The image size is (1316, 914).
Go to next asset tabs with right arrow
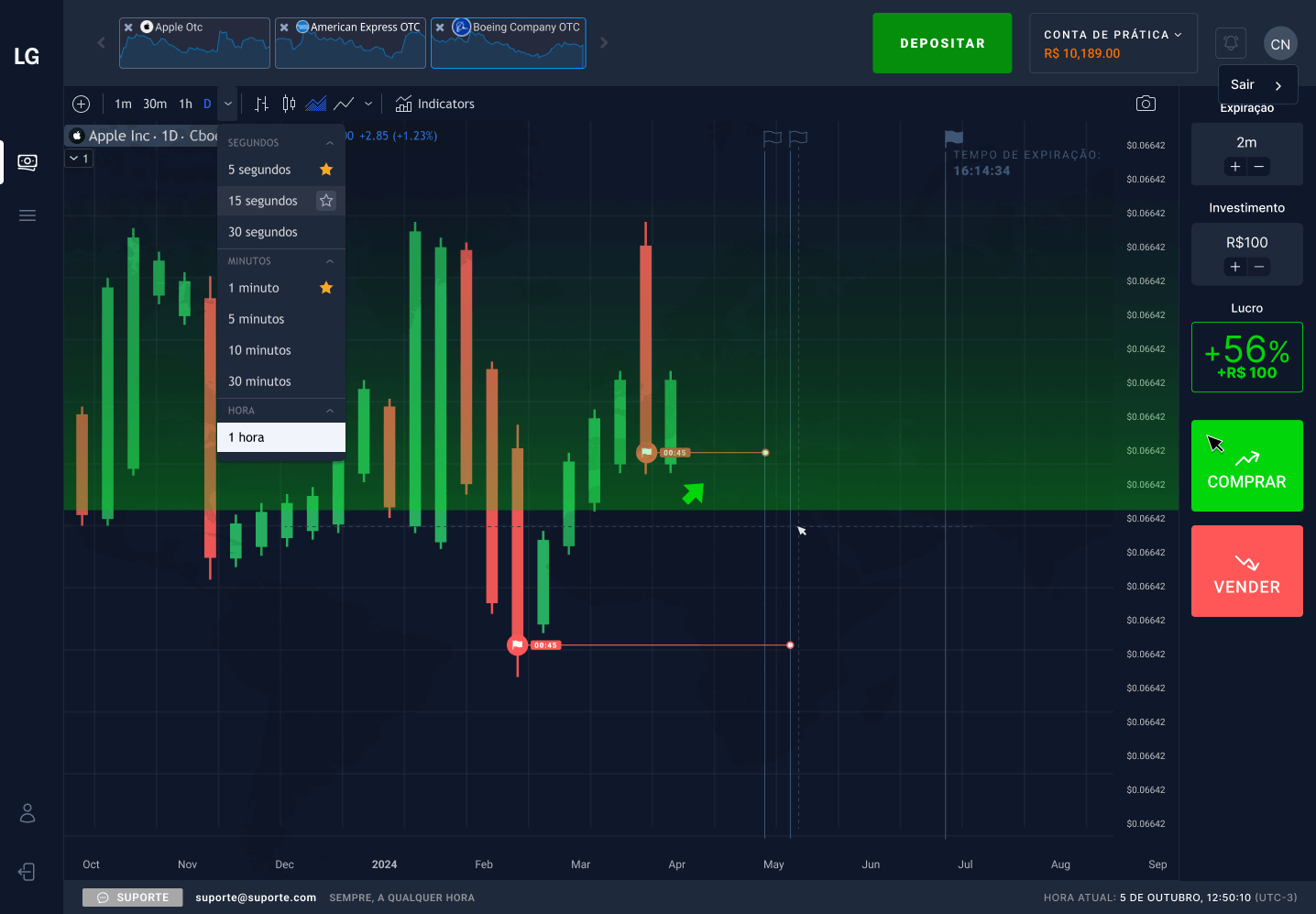pos(604,43)
